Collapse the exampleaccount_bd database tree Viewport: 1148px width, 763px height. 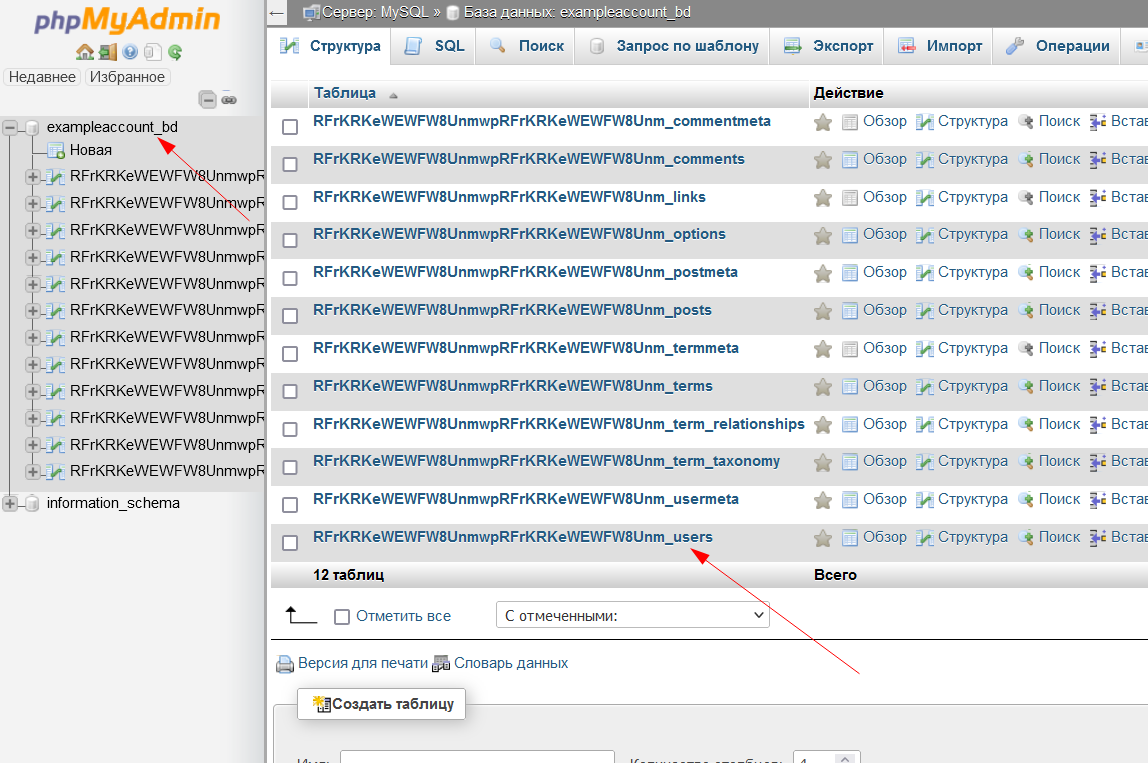[x=11, y=127]
